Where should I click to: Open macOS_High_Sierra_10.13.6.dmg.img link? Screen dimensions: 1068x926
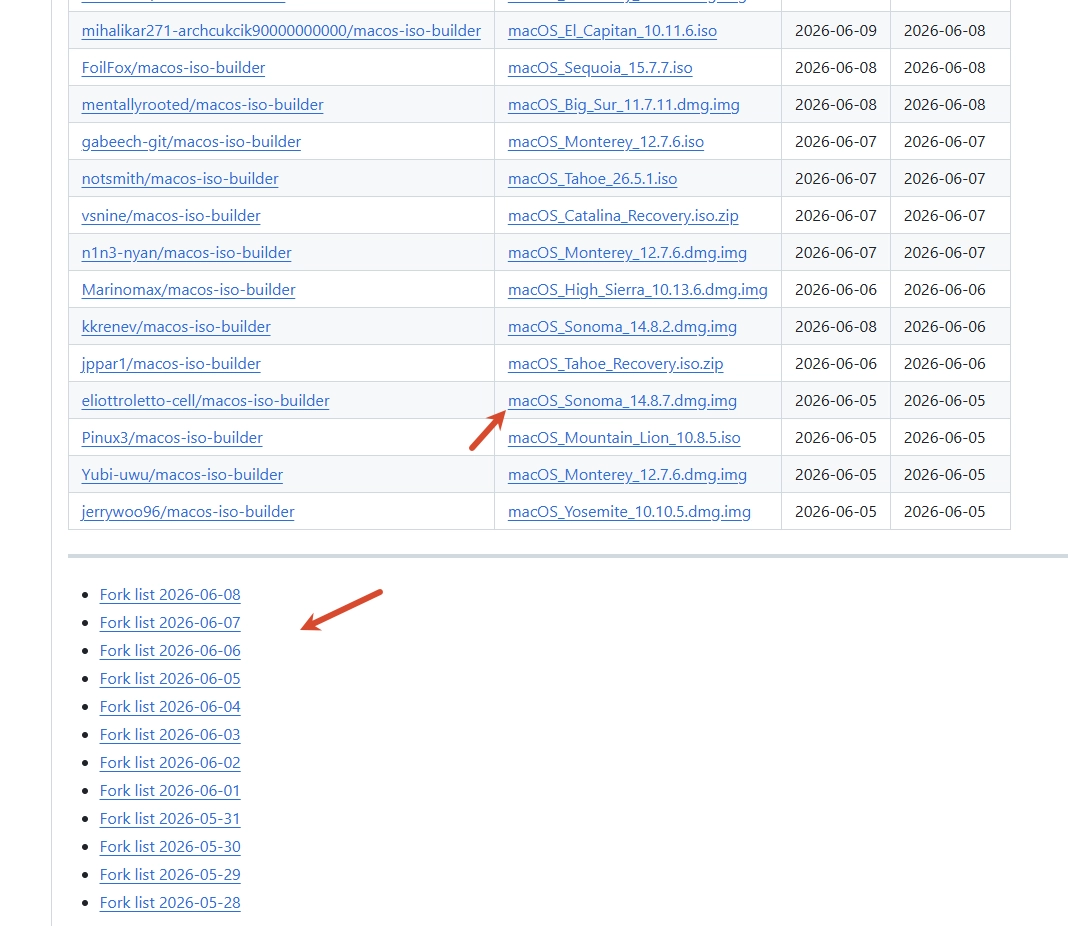coord(638,289)
